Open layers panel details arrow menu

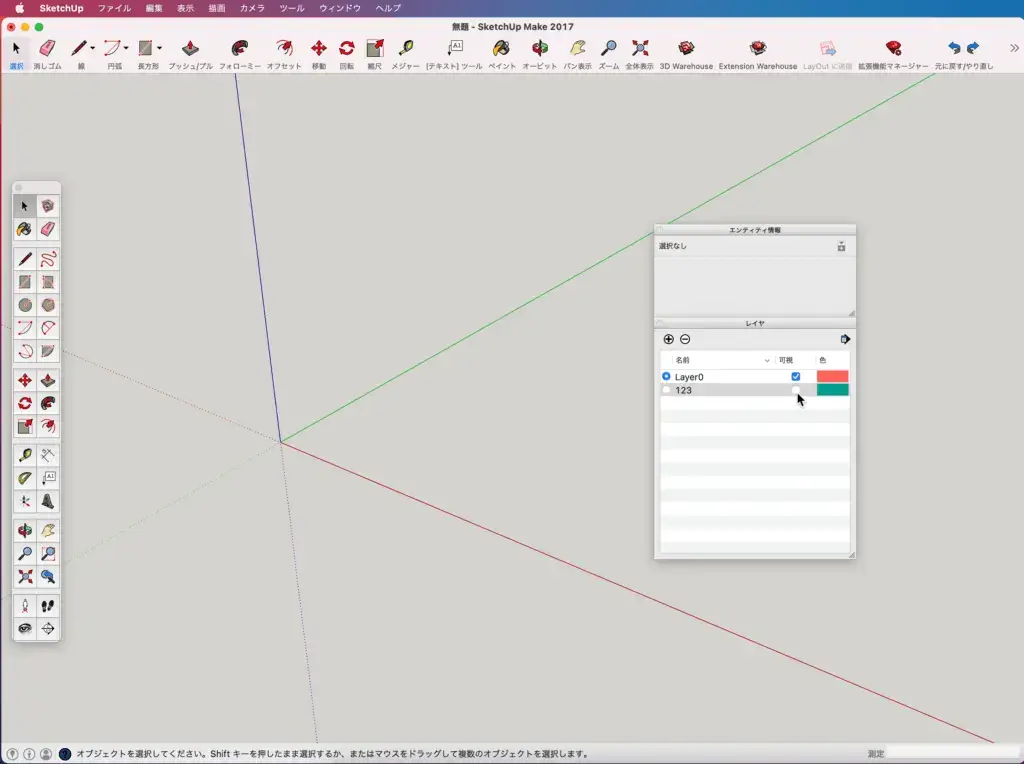click(x=845, y=339)
